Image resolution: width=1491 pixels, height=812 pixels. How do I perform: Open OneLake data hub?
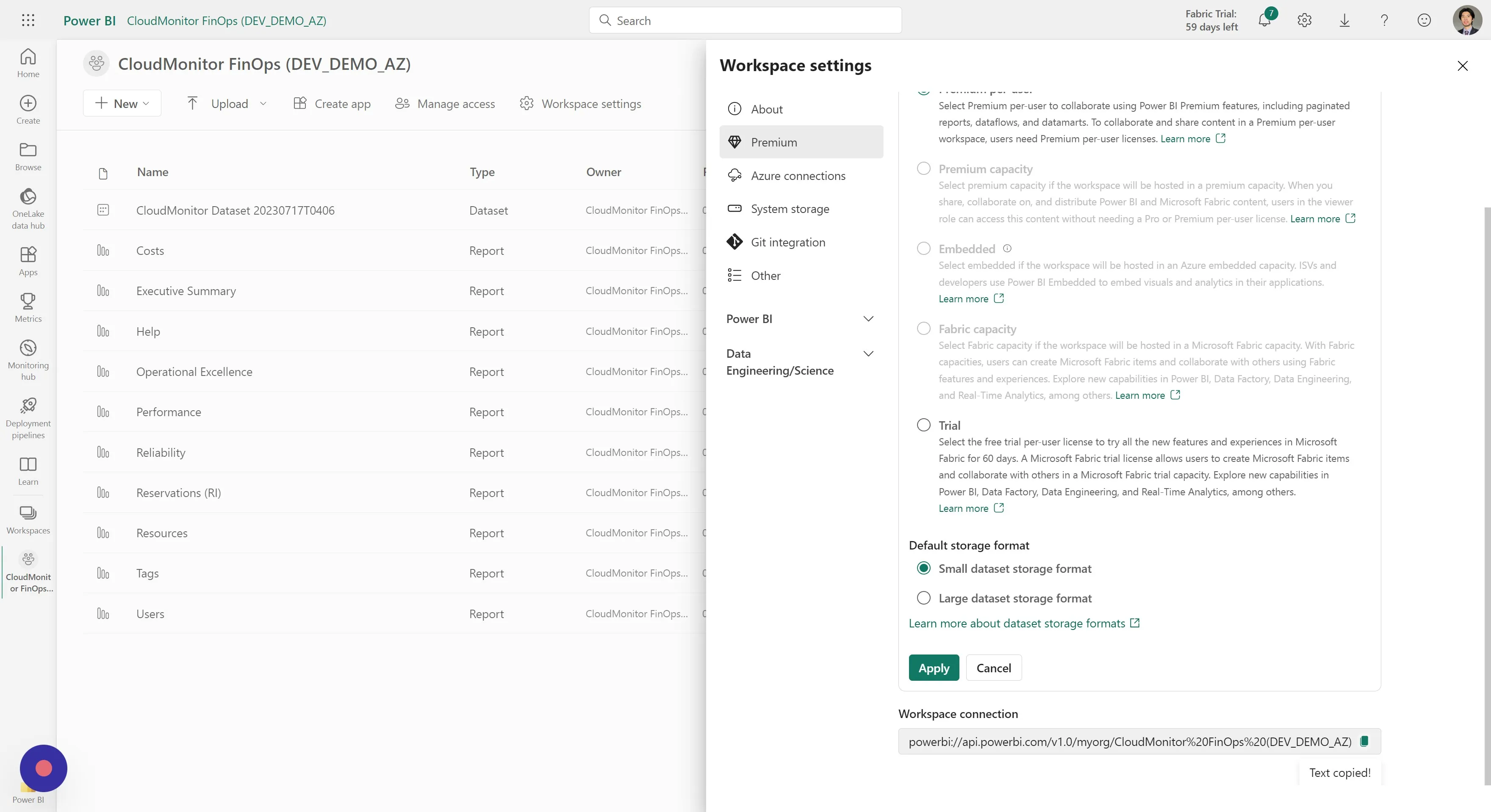[28, 209]
